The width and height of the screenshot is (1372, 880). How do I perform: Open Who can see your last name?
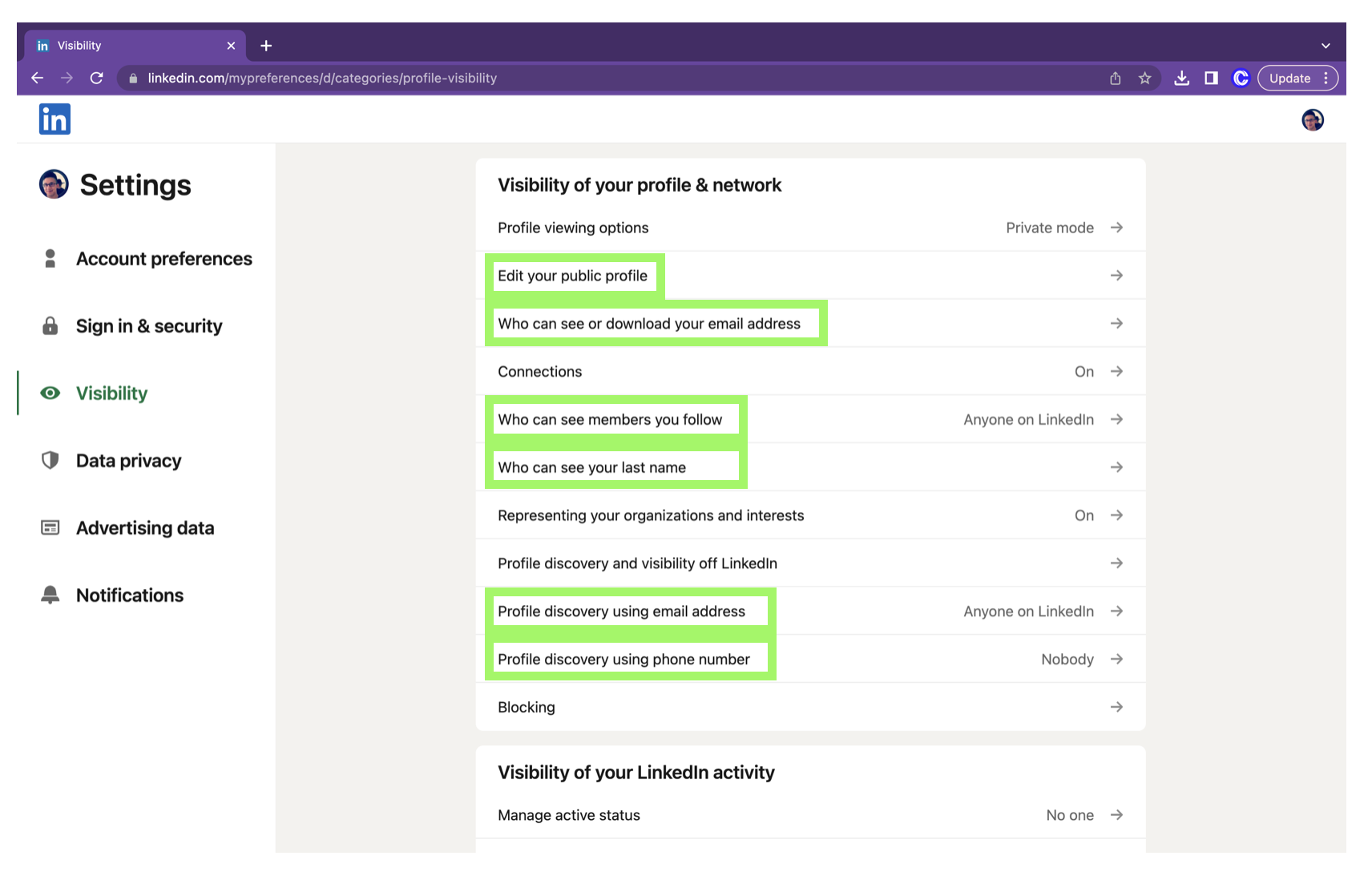point(810,467)
